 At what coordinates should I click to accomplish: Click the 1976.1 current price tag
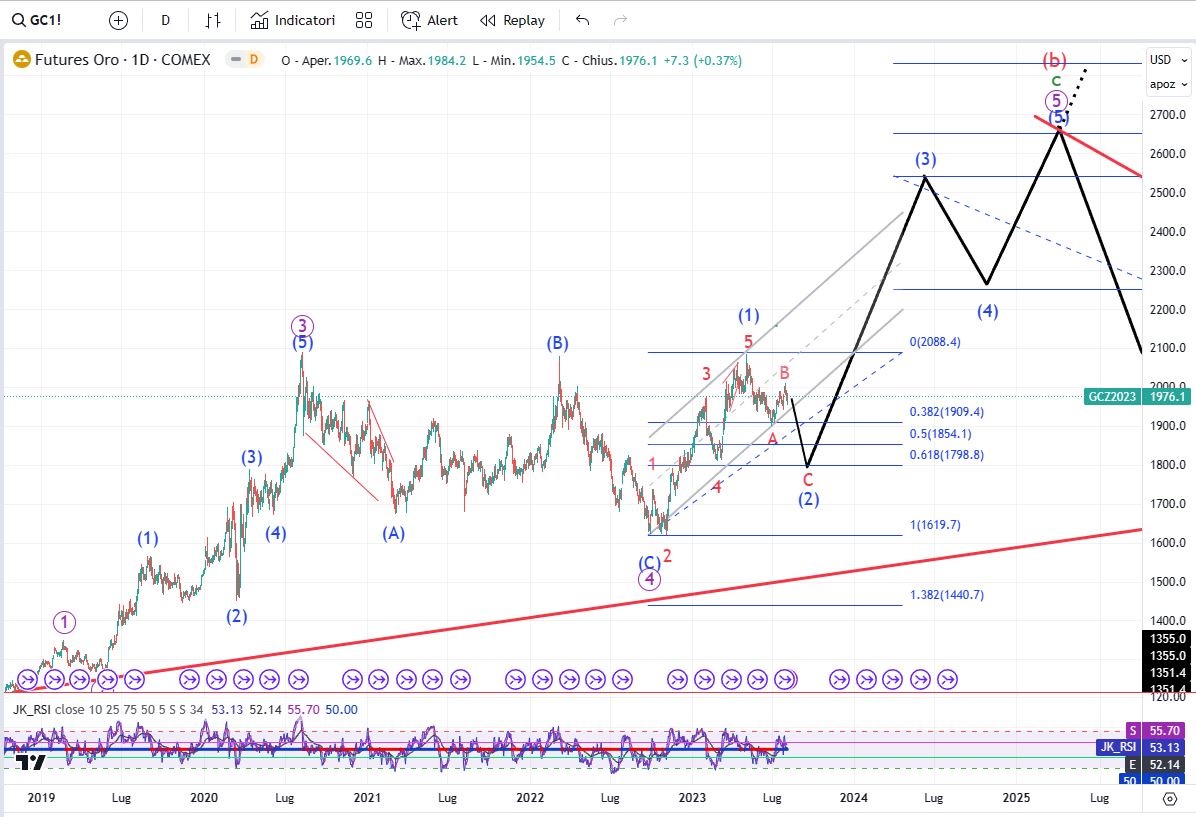tap(1167, 397)
